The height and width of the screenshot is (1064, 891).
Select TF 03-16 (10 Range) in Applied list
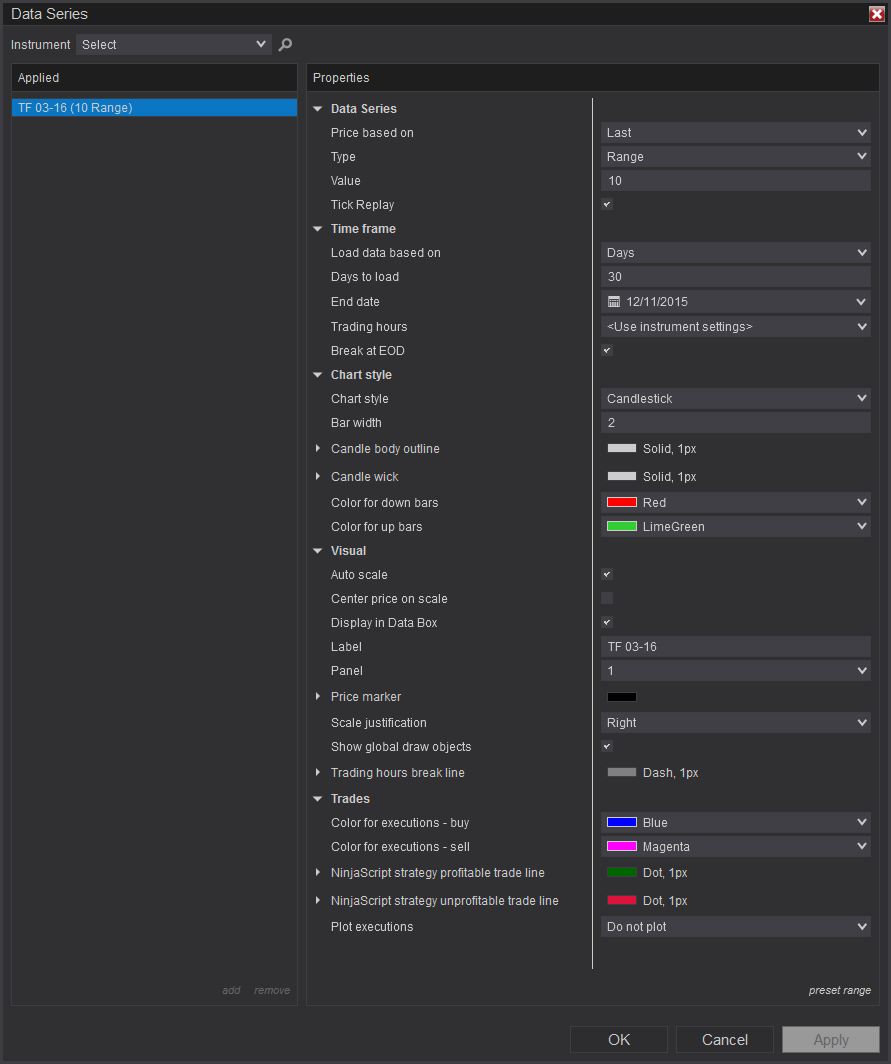pos(154,108)
